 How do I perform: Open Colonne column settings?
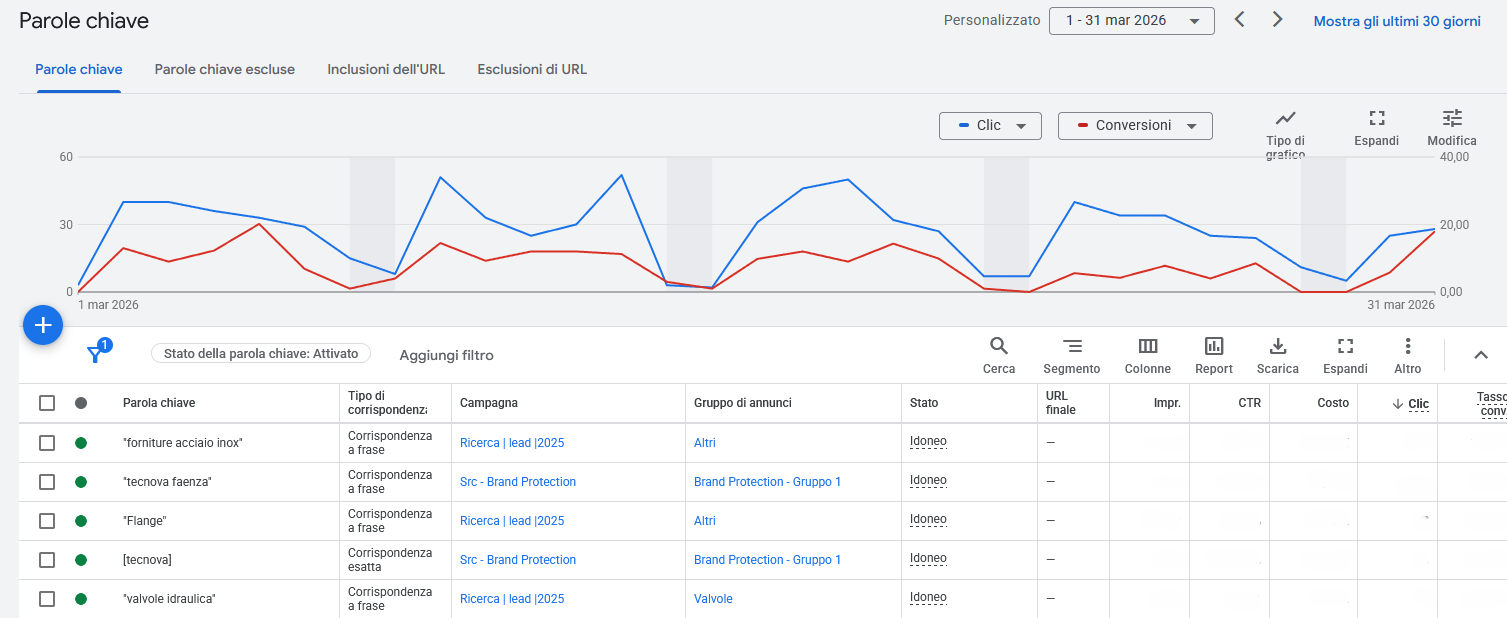1148,346
